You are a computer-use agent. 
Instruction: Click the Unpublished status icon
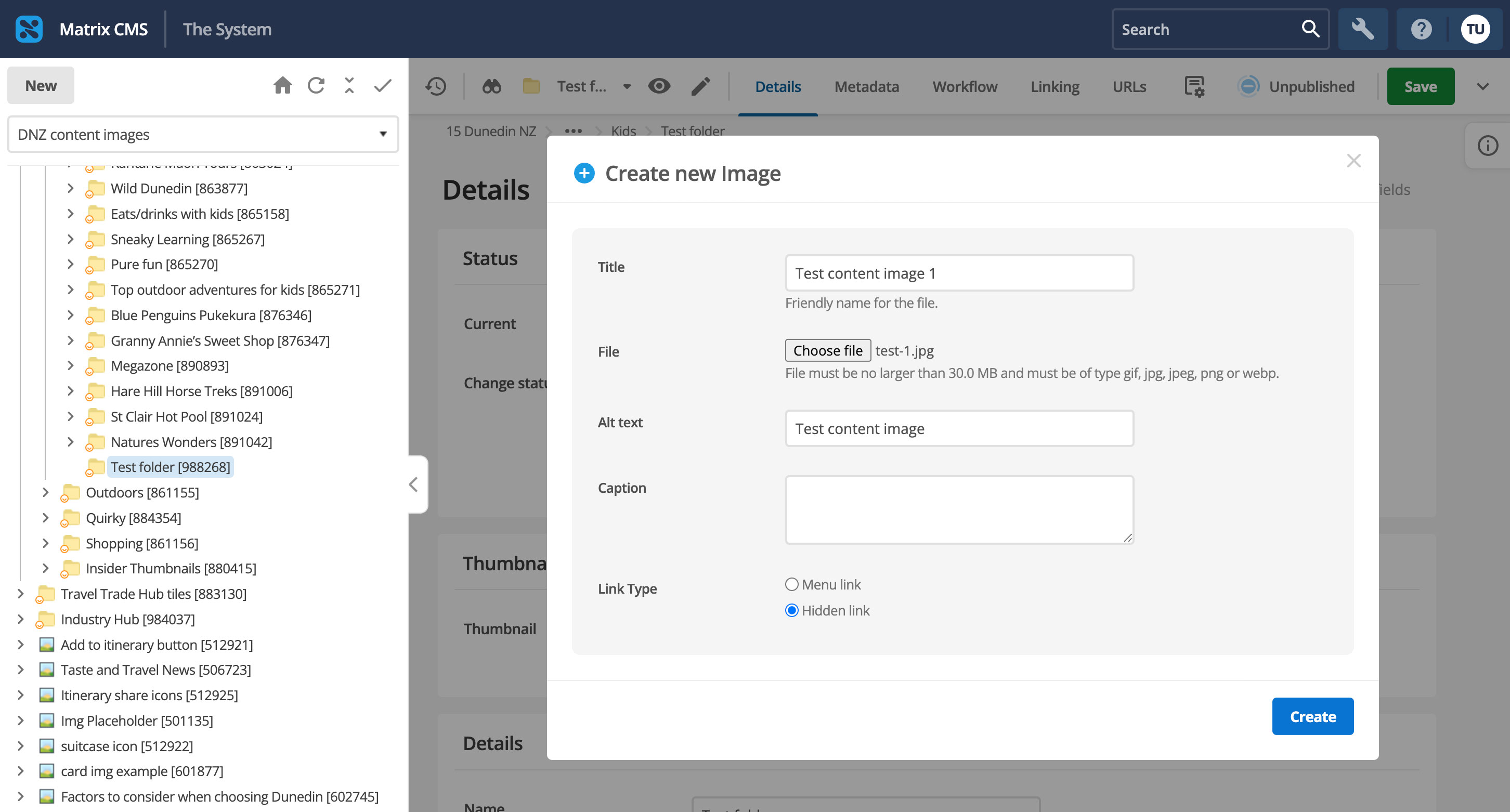point(1248,87)
